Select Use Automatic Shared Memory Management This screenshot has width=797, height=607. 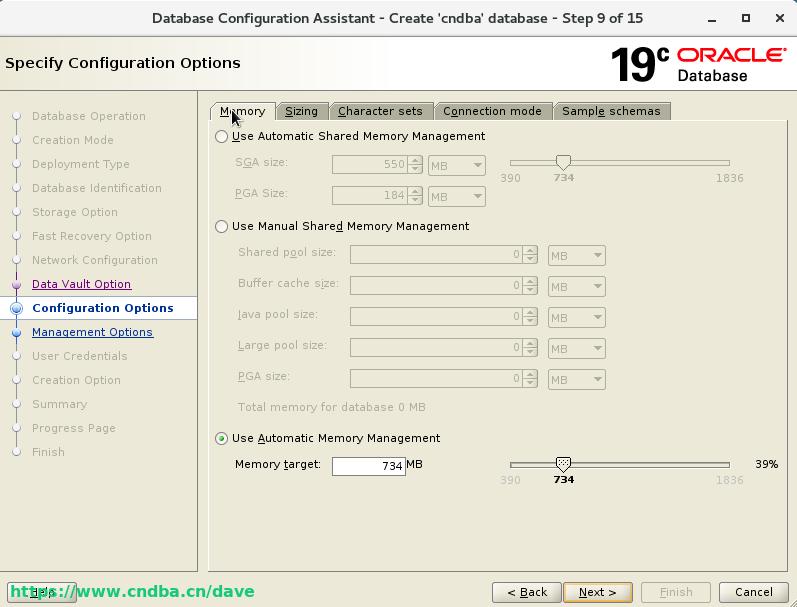pyautogui.click(x=222, y=136)
